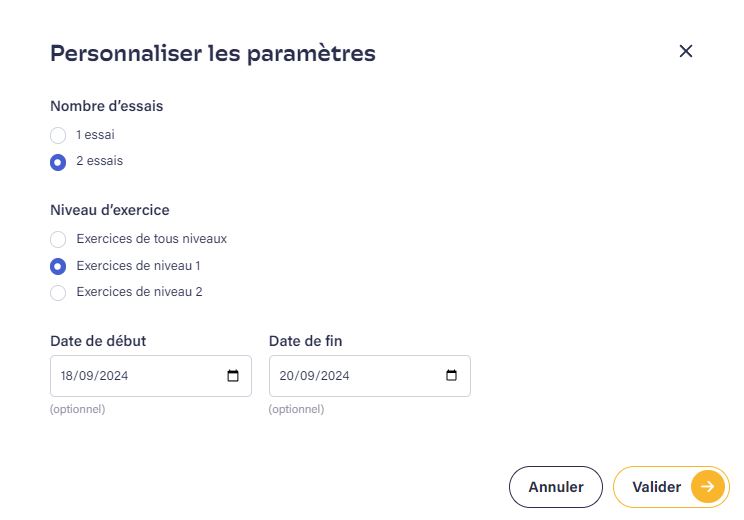Screen dimensions: 744x520
Task: Choose Exercices de niveau 2
Action: point(58,293)
